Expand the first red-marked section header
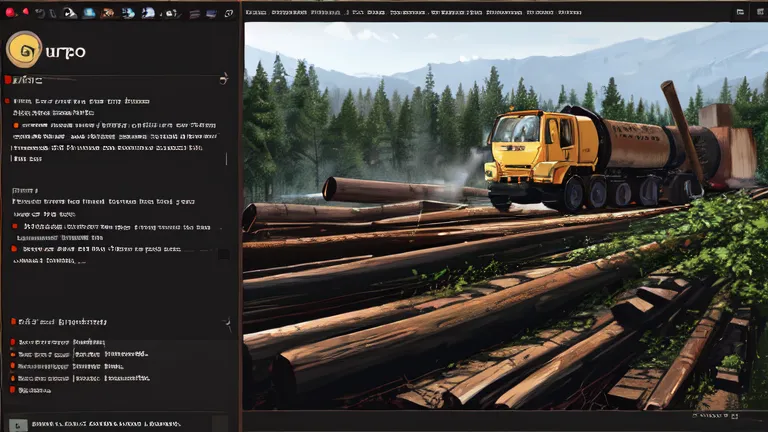The width and height of the screenshot is (768, 432). (x=24, y=80)
